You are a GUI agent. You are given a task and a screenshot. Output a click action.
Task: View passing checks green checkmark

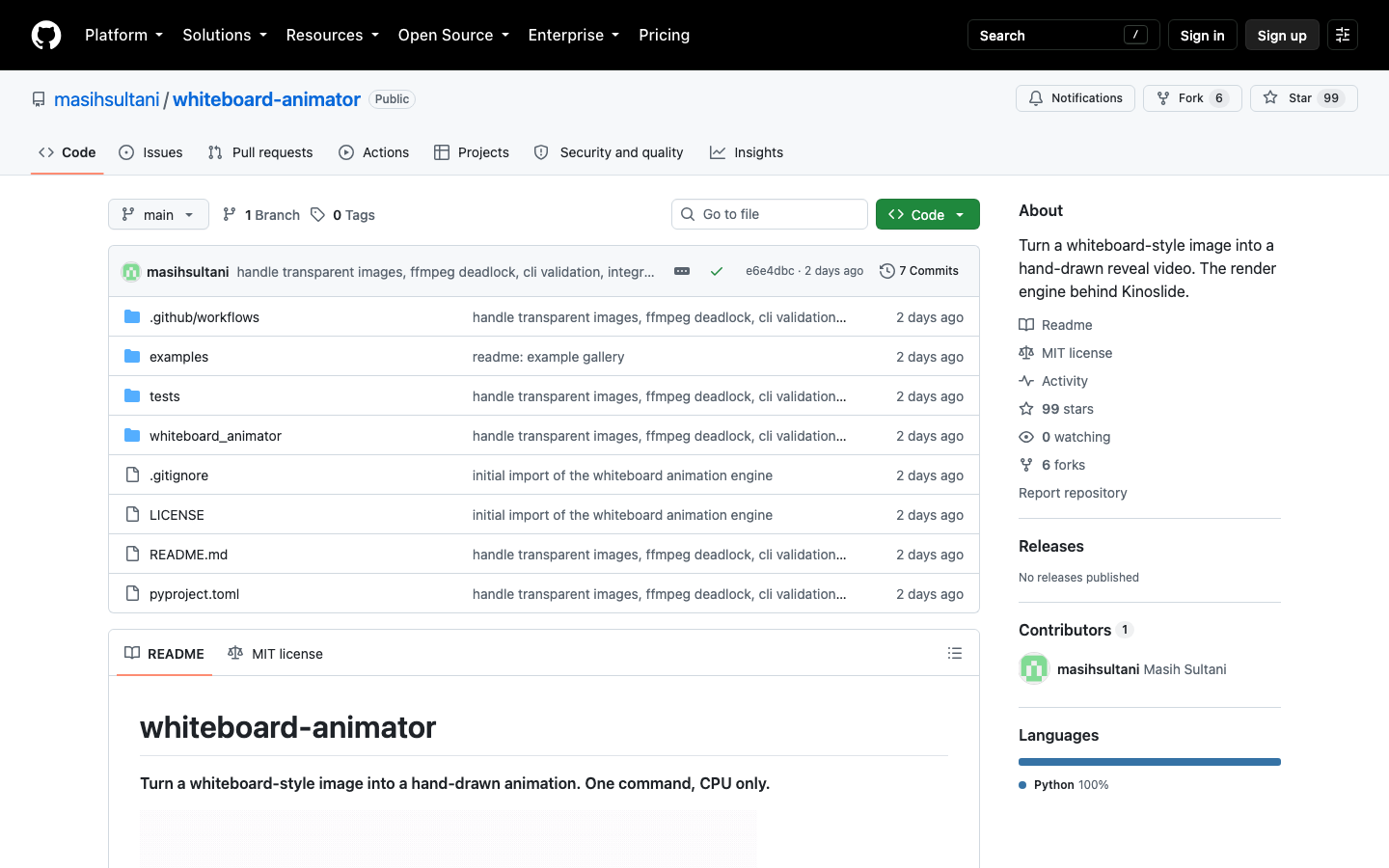(717, 271)
